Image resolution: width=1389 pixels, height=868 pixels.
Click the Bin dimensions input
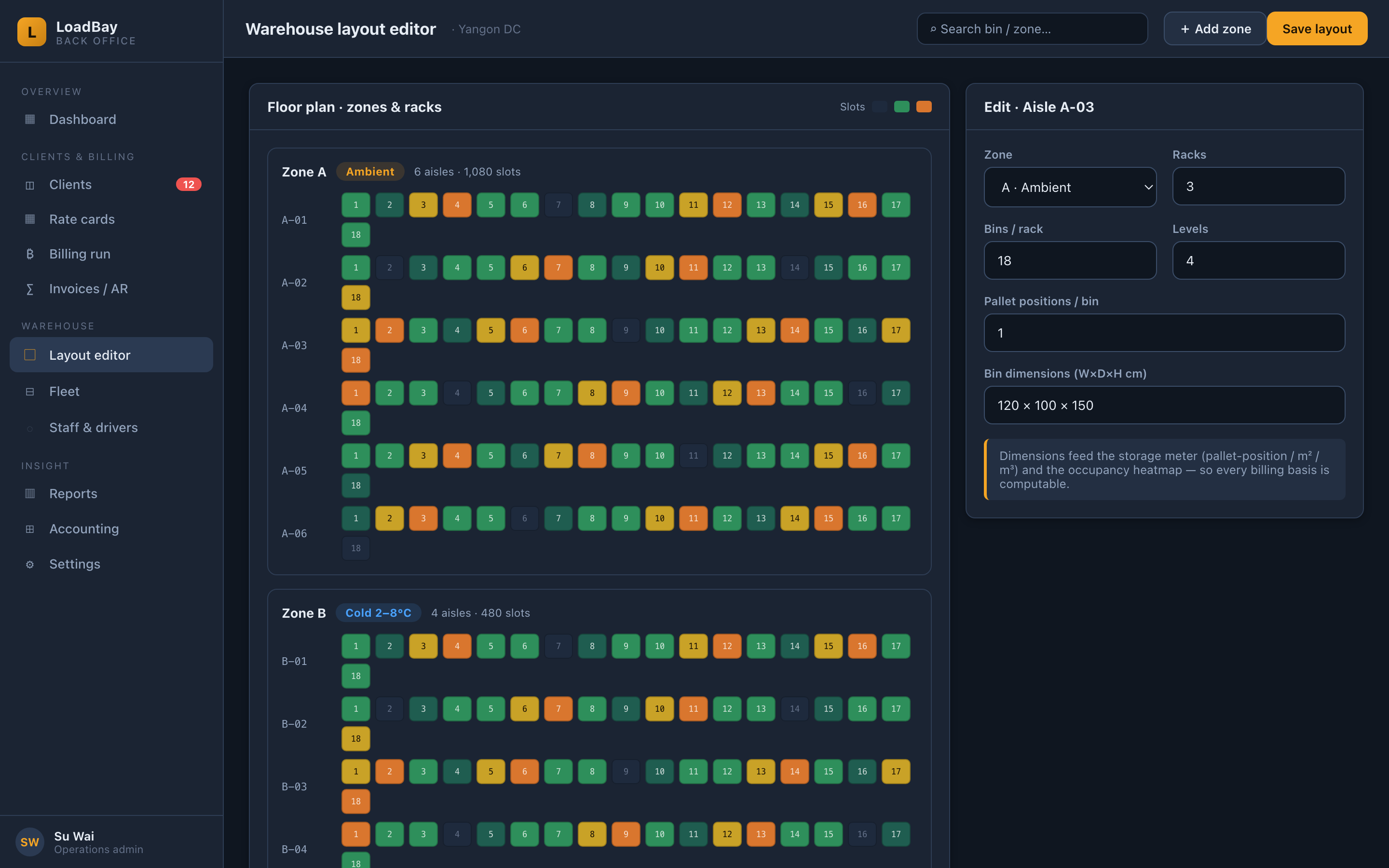1164,405
